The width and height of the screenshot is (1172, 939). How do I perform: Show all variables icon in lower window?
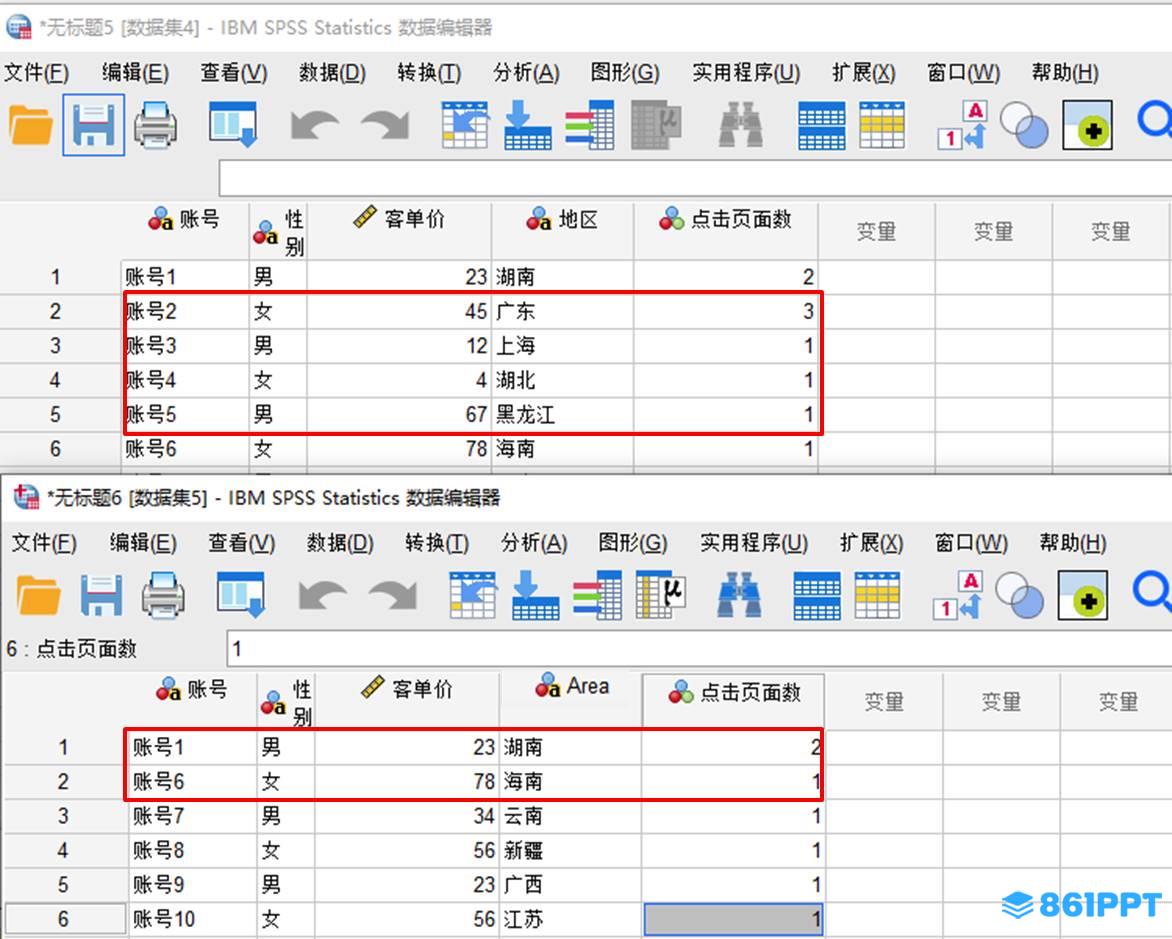tap(1082, 595)
